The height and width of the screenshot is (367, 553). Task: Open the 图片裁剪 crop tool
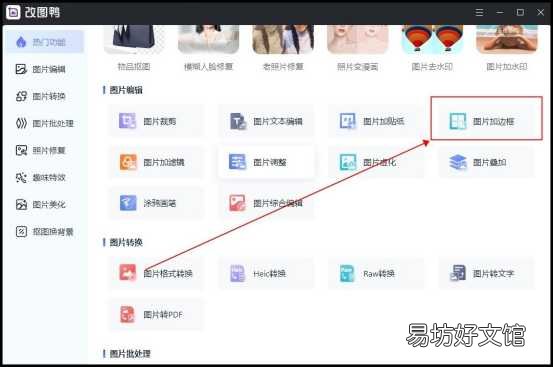click(x=156, y=121)
